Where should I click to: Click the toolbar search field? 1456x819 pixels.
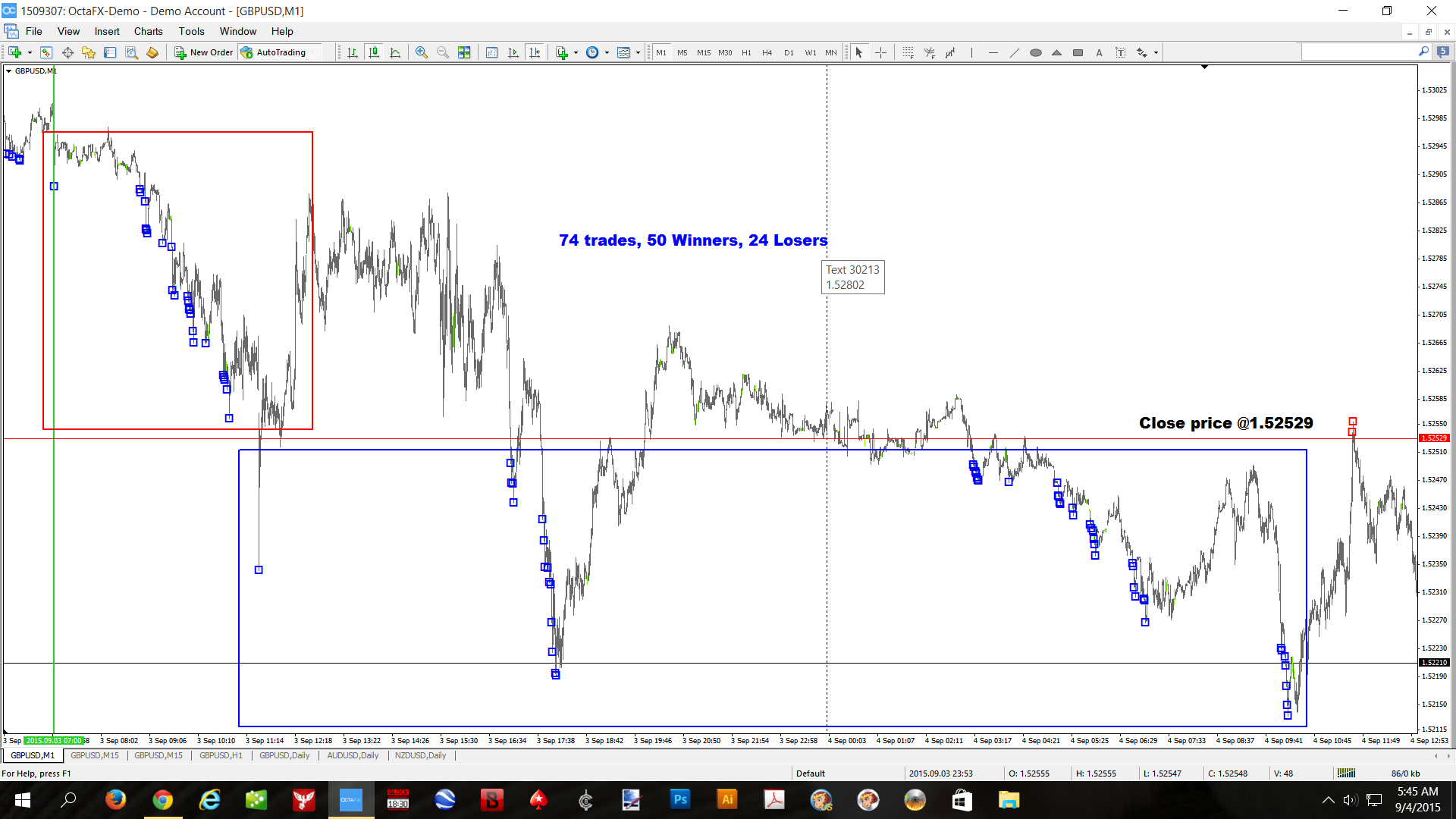1358,52
